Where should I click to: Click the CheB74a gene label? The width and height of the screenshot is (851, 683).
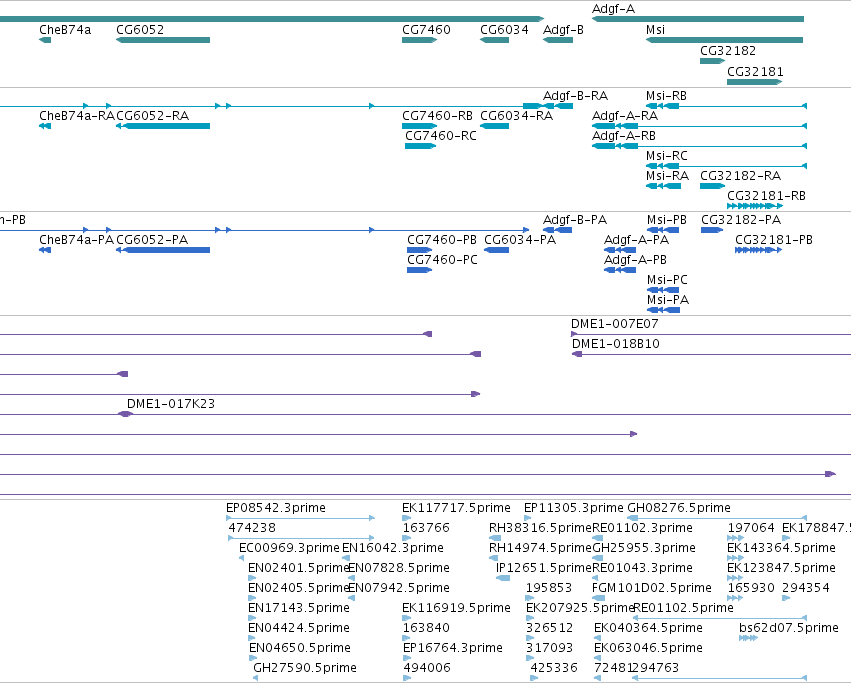[x=65, y=30]
